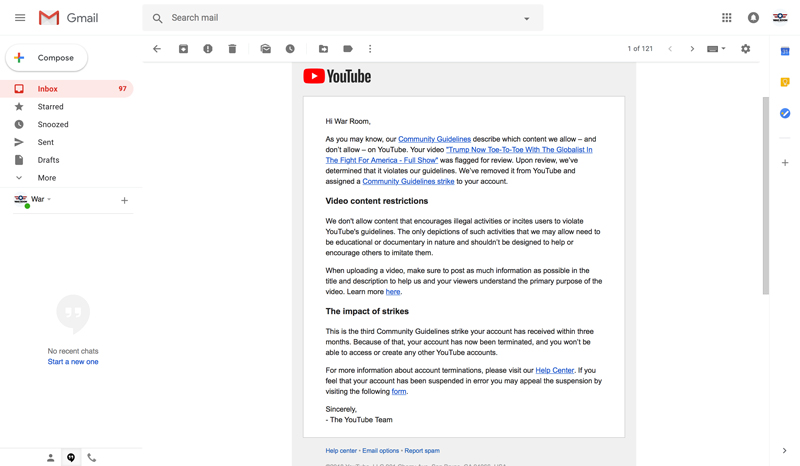Go back to inbox arrow
Screen dimensions: 800x466
point(157,49)
